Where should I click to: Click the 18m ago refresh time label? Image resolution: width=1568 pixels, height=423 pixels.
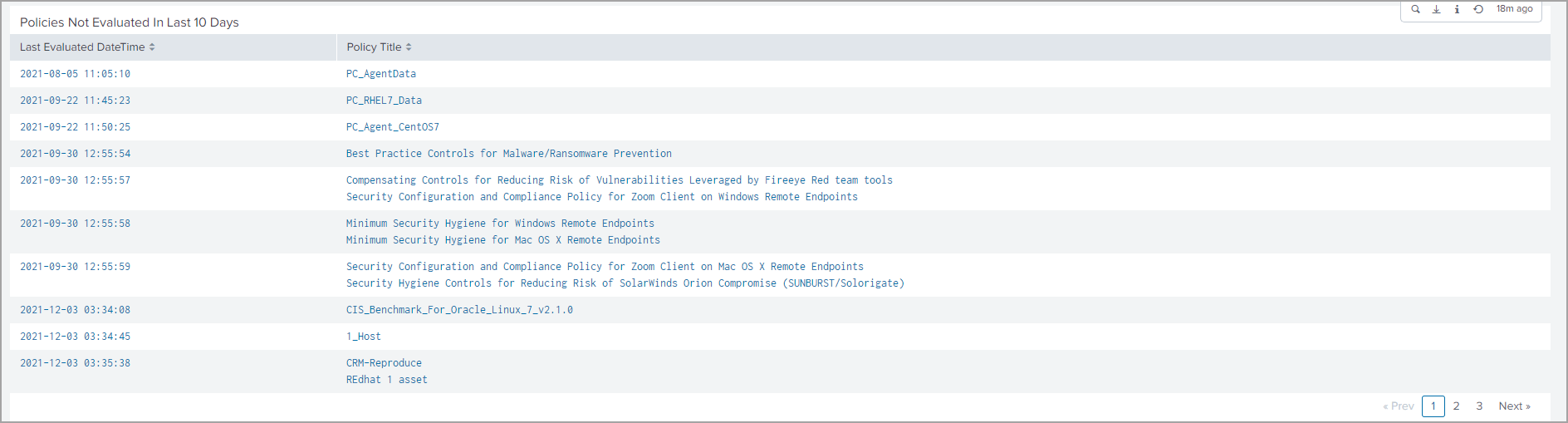(x=1514, y=9)
